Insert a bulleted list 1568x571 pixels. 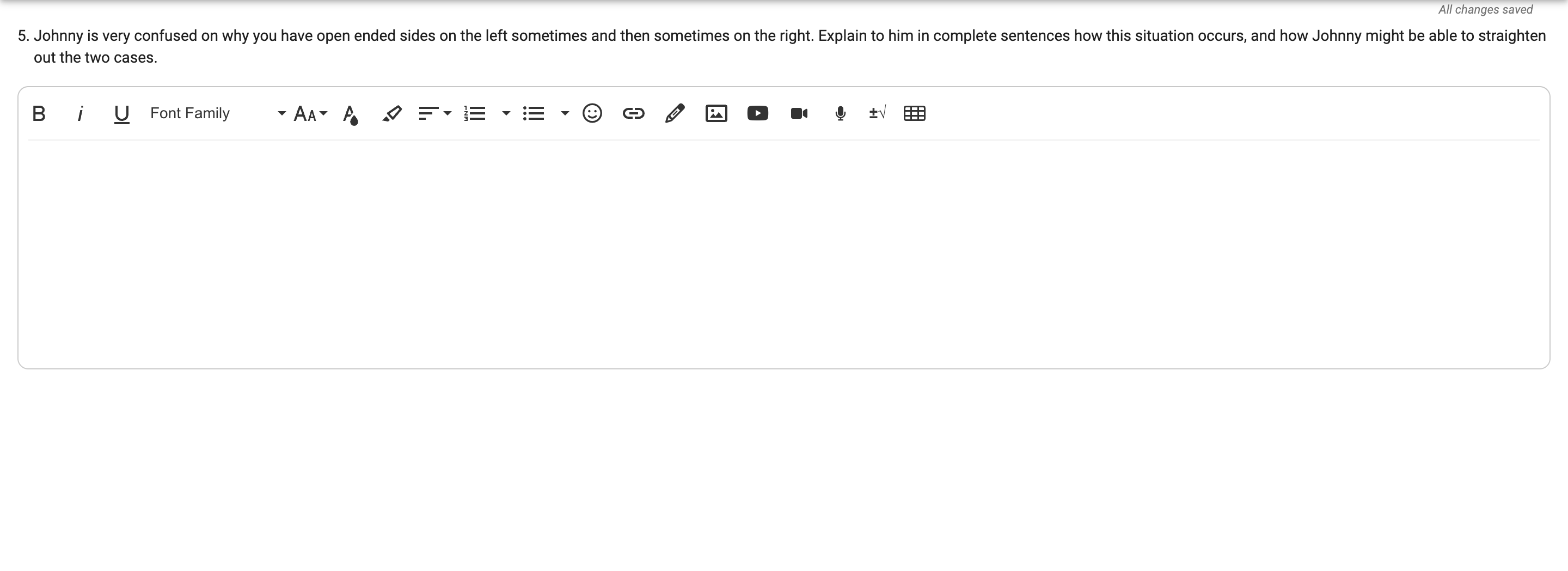tap(534, 113)
